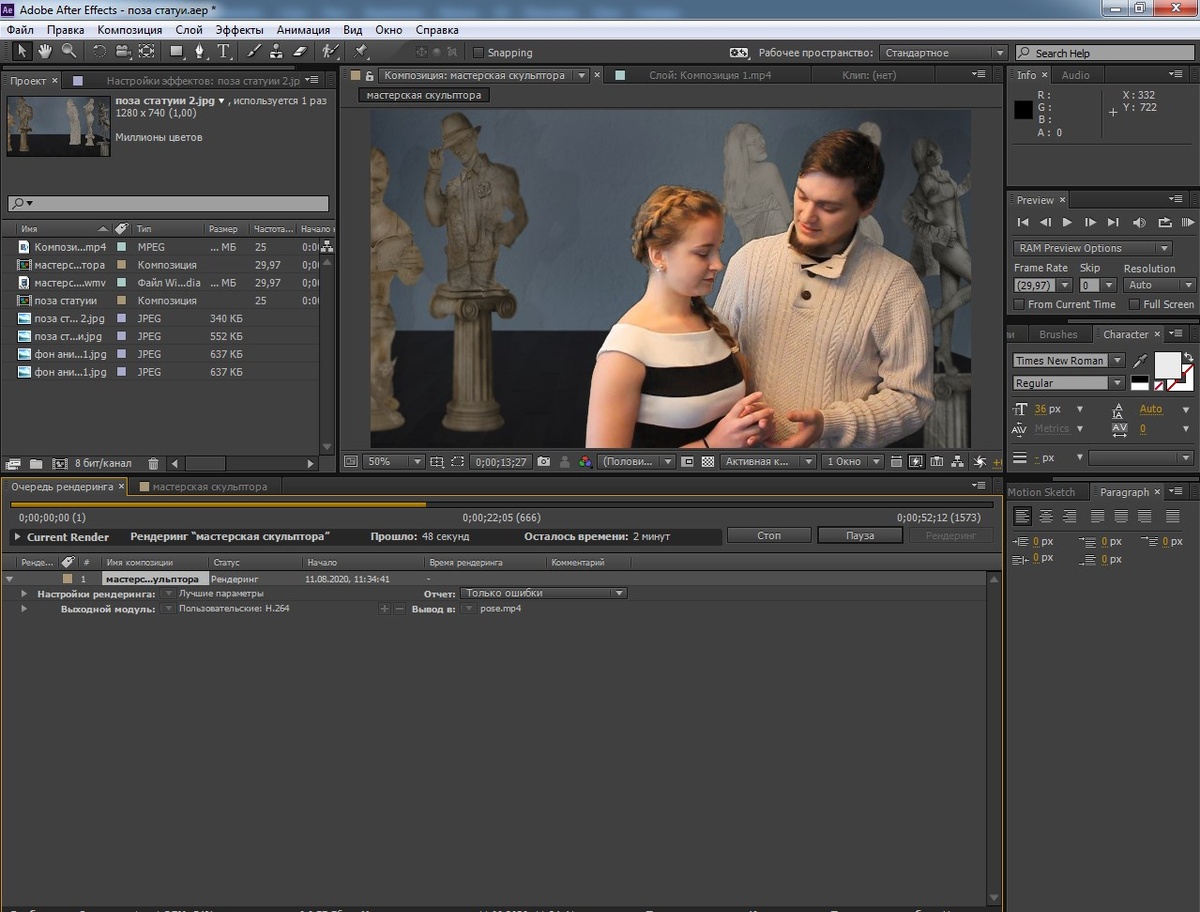Click the render progress bar
Image resolution: width=1200 pixels, height=912 pixels.
click(x=502, y=505)
